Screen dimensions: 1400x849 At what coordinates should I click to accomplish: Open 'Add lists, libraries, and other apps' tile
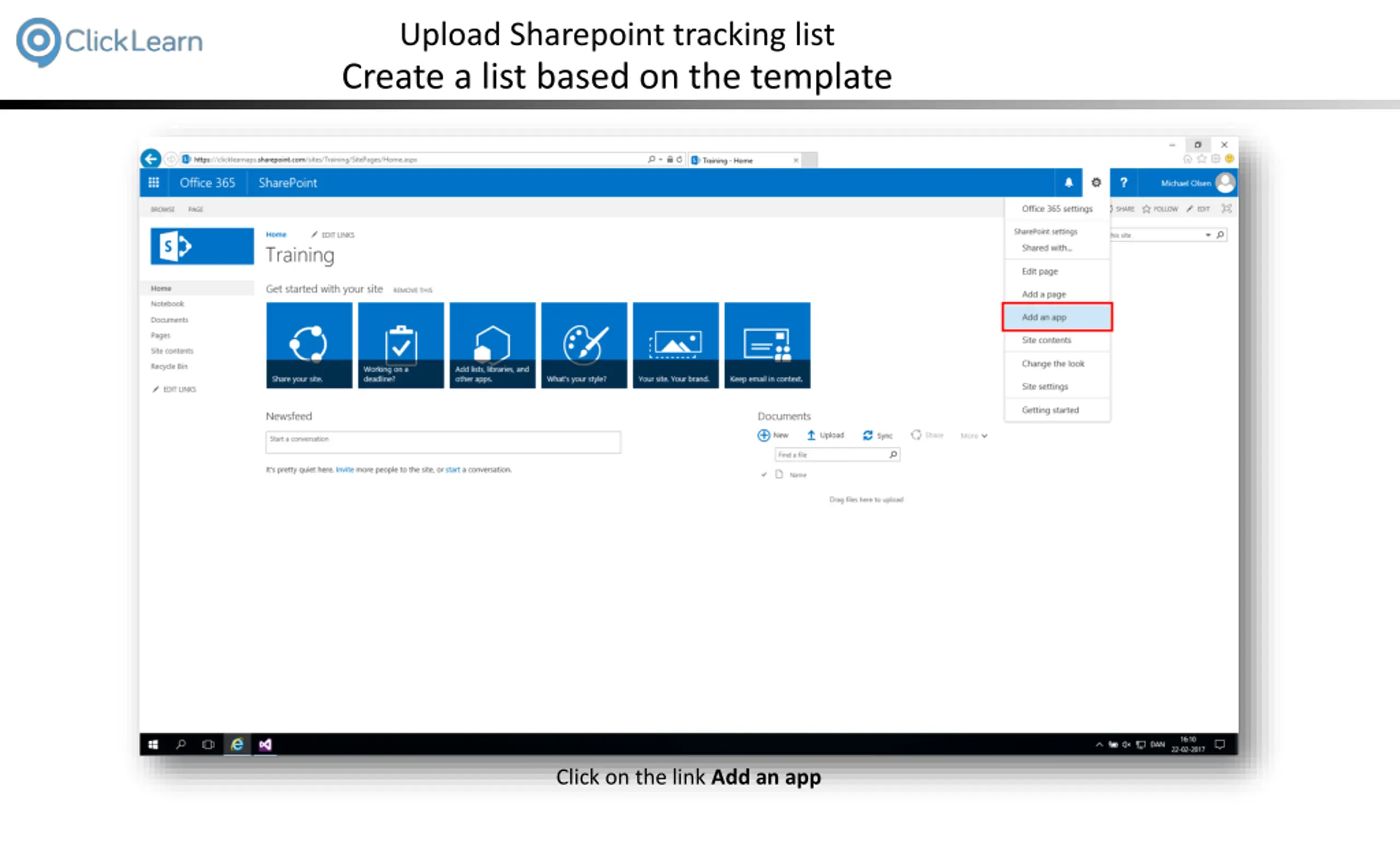point(493,346)
